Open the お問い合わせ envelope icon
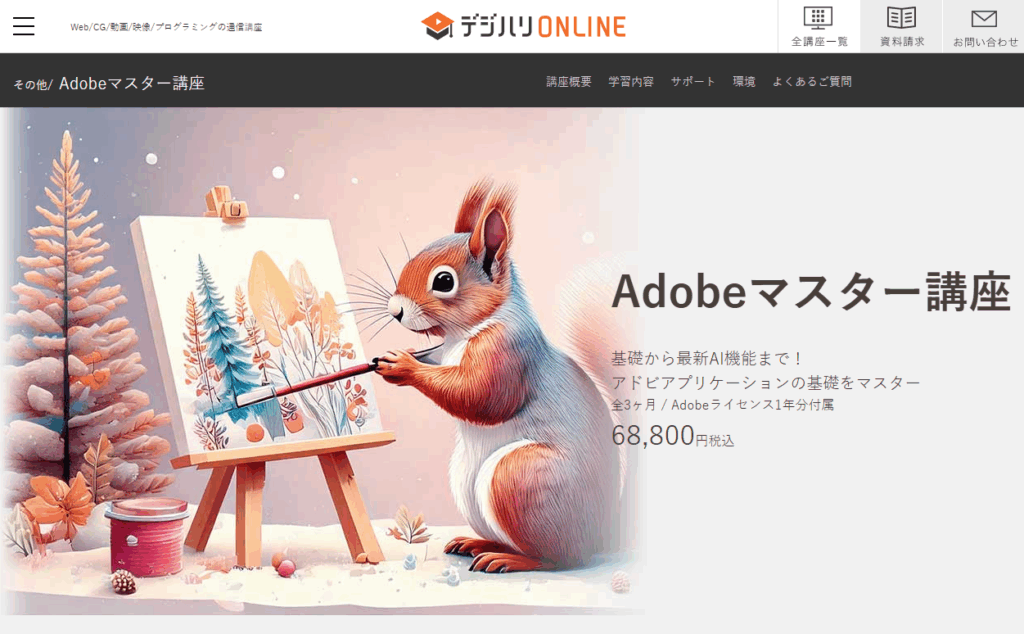 click(984, 19)
